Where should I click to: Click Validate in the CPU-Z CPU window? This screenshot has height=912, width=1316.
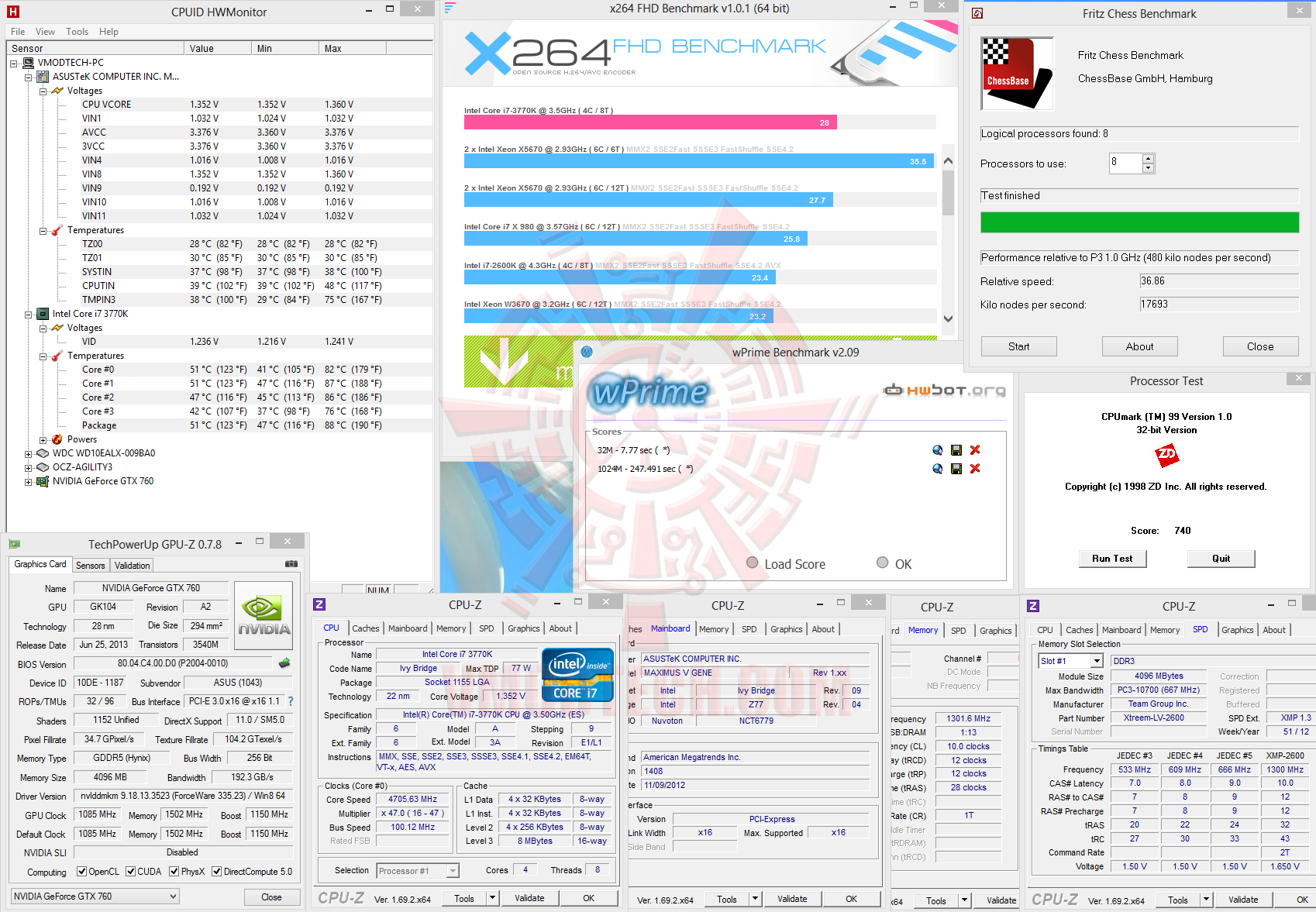click(x=529, y=898)
